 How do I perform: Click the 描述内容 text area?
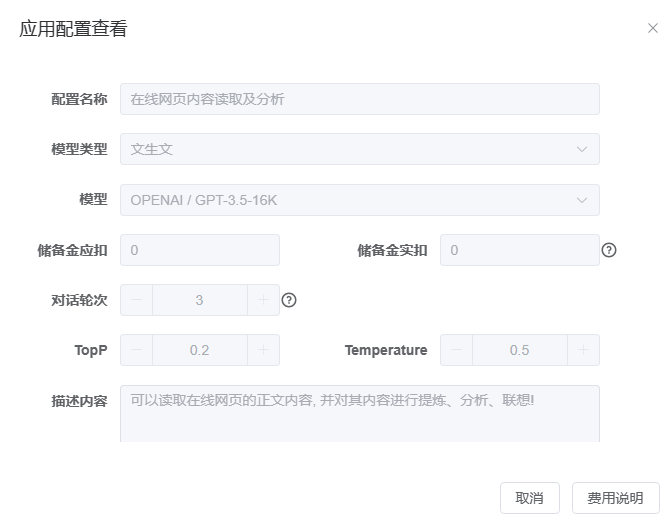pyautogui.click(x=359, y=414)
